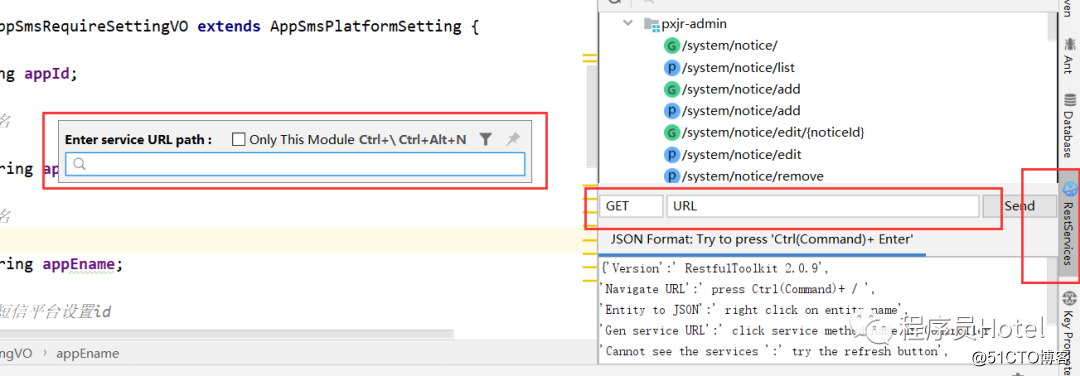Select the GET /system/notice/add service

coord(731,89)
